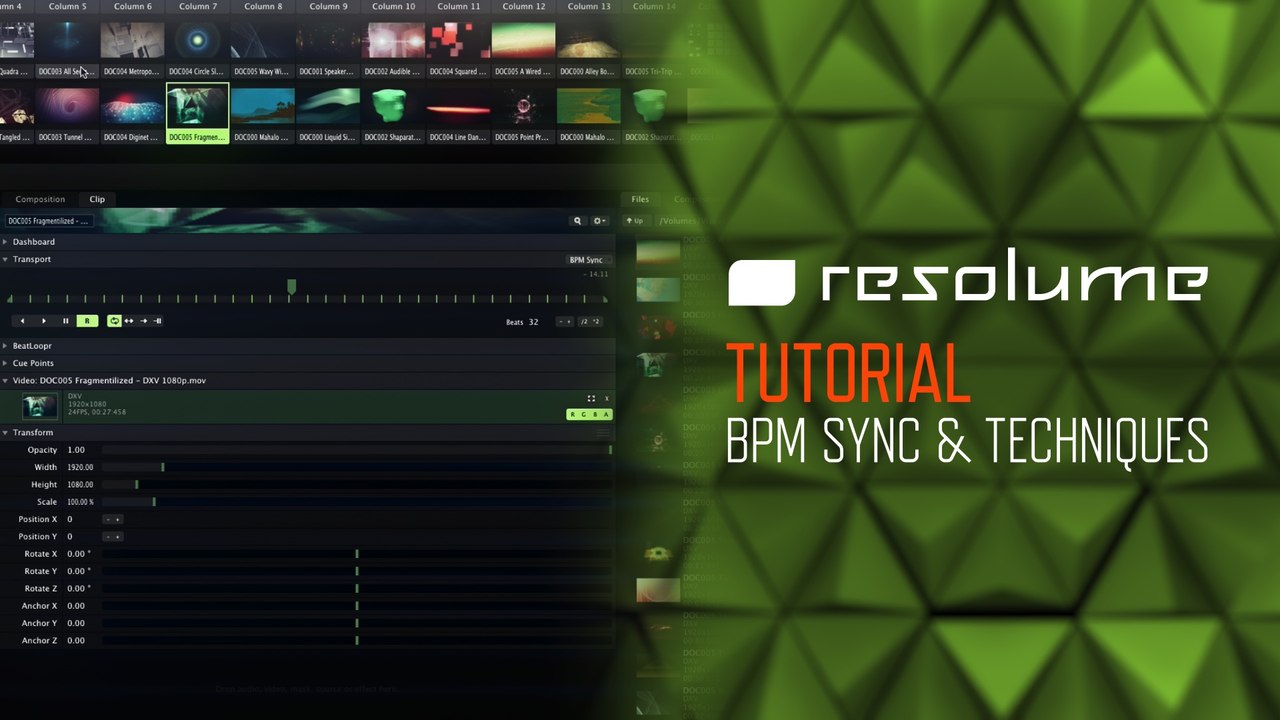Toggle the random playback R button
Viewport: 1280px width, 720px height.
click(x=87, y=321)
